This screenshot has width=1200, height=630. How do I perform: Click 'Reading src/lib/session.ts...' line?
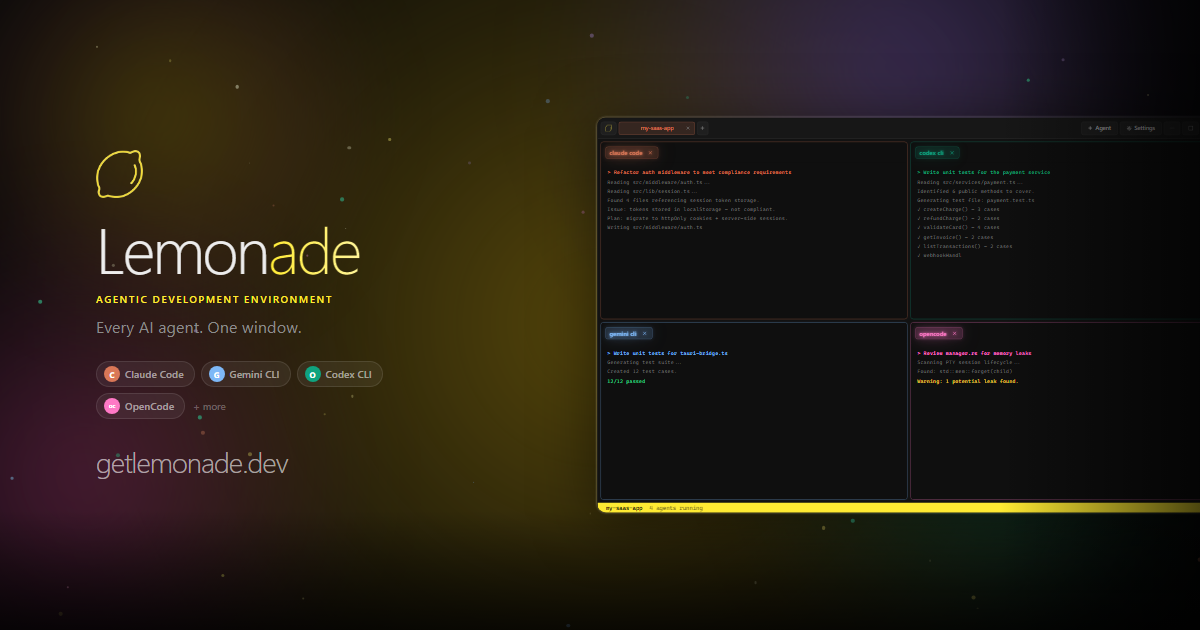coord(652,191)
